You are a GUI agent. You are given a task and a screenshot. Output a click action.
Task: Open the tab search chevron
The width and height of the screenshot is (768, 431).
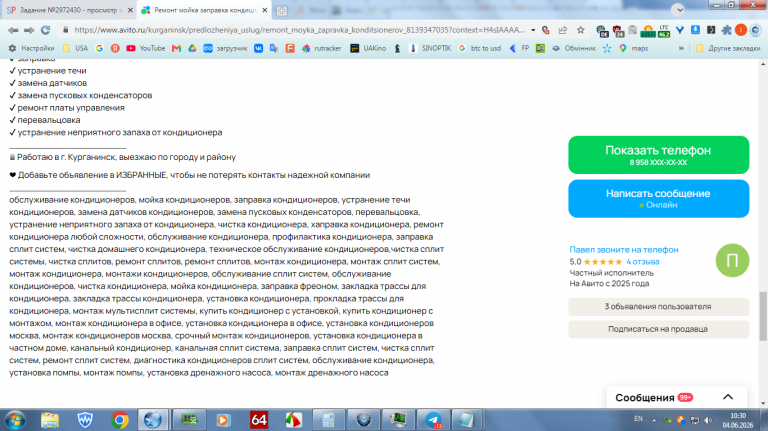679,10
